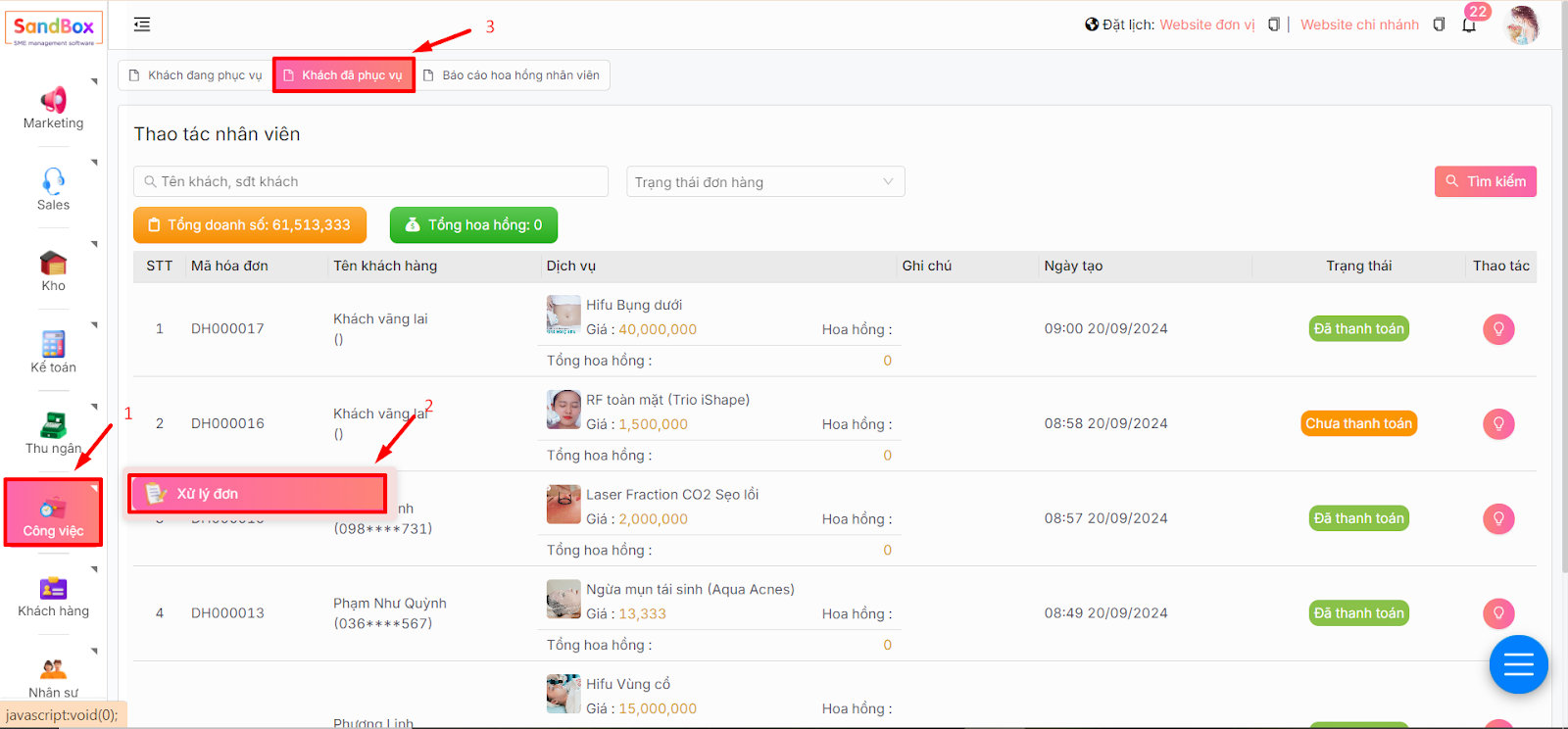Switch to Báo cáo hoa hồng nhân viên tab
This screenshot has width=1568, height=729.
point(512,75)
